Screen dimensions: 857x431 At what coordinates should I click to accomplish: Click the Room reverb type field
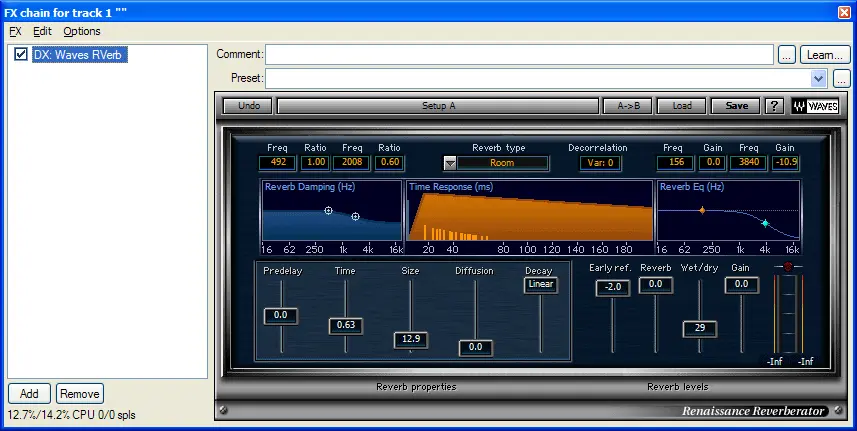[x=502, y=163]
